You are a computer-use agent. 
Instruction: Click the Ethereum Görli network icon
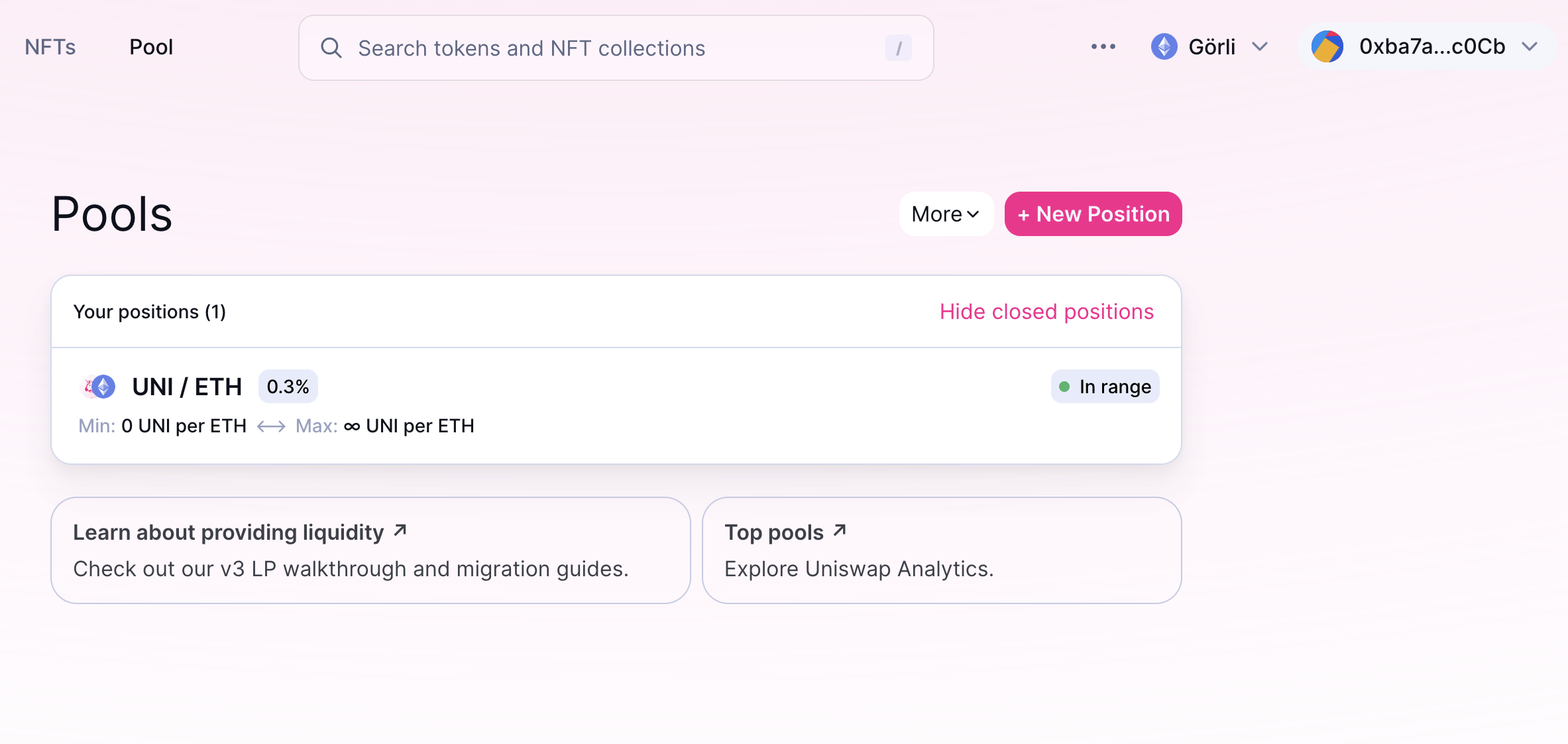point(1164,46)
